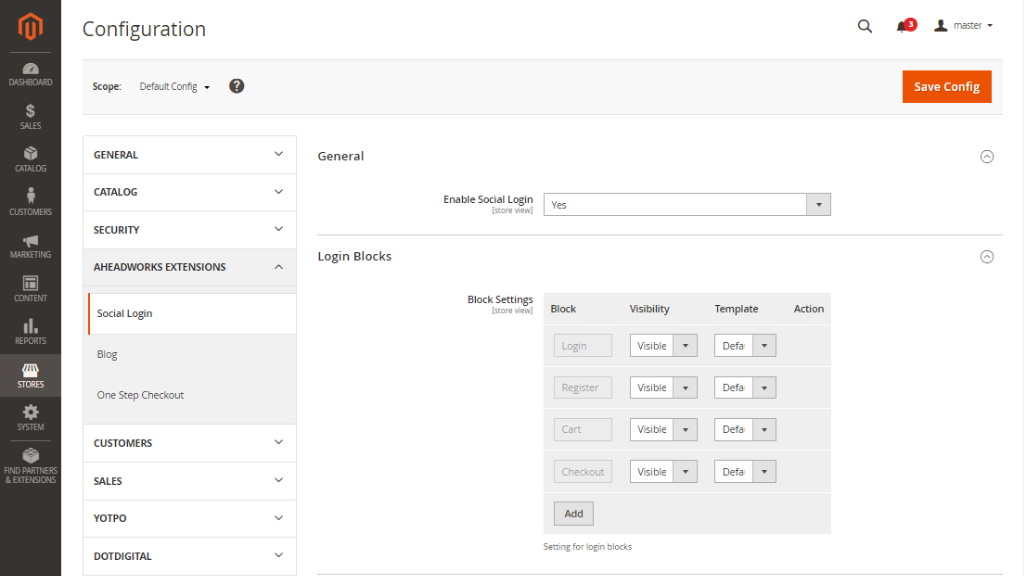Select the Social Login section

(192, 313)
